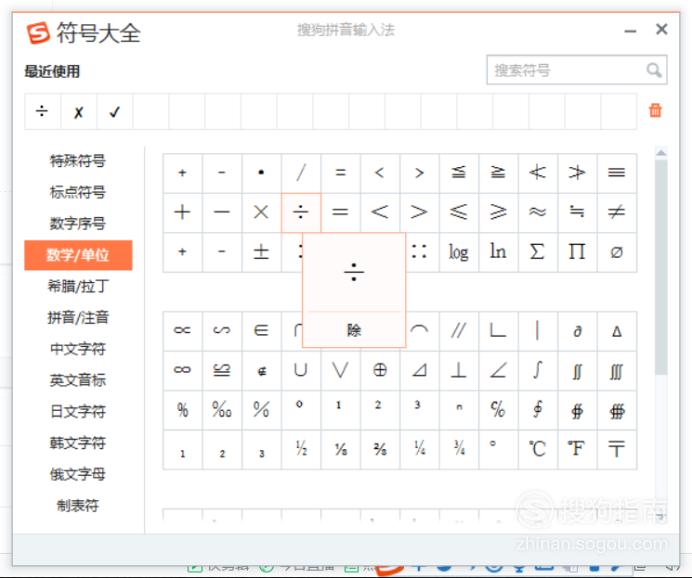Switch to 俄文字母 category
692x578 pixels.
78,474
